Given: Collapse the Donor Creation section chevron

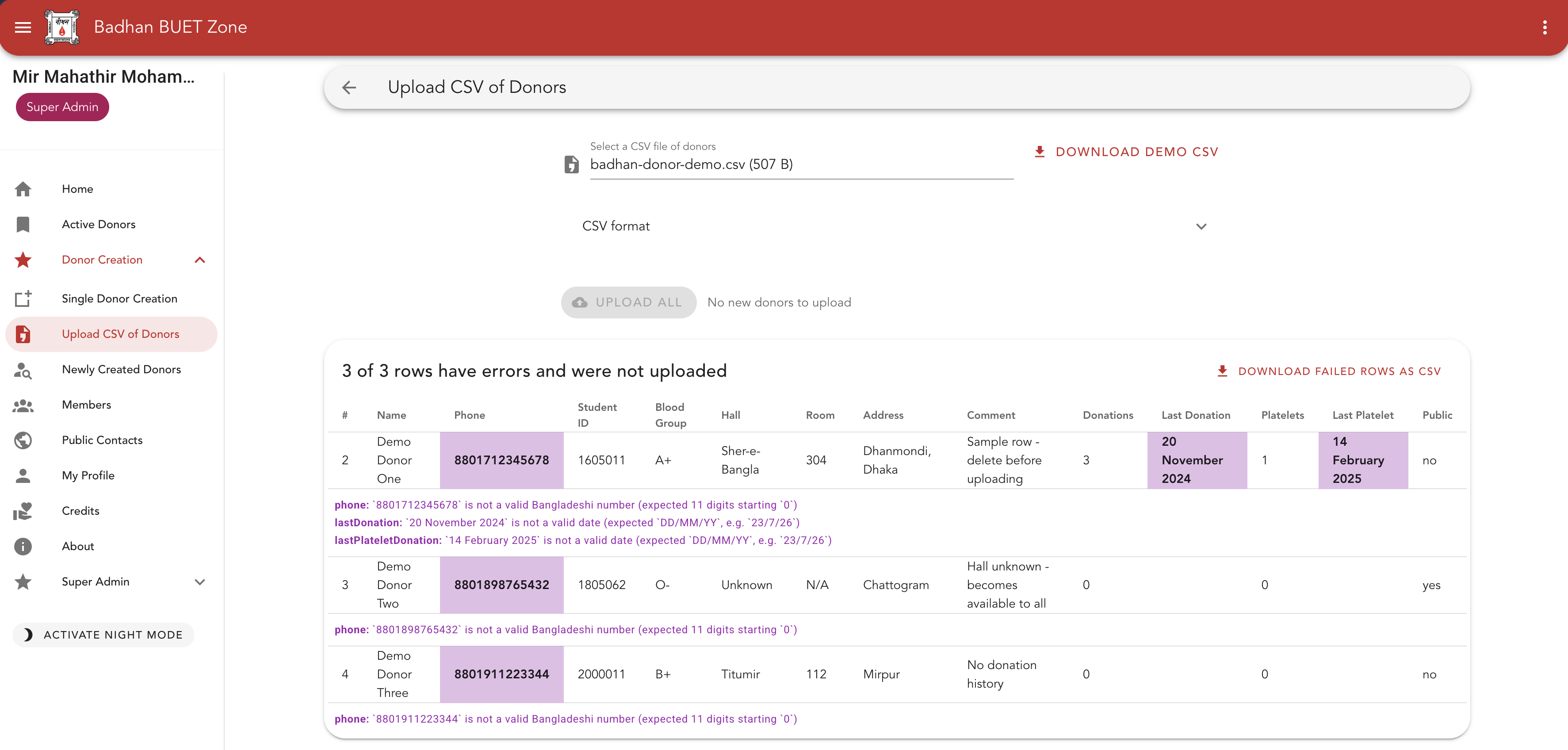Looking at the screenshot, I should [x=200, y=260].
